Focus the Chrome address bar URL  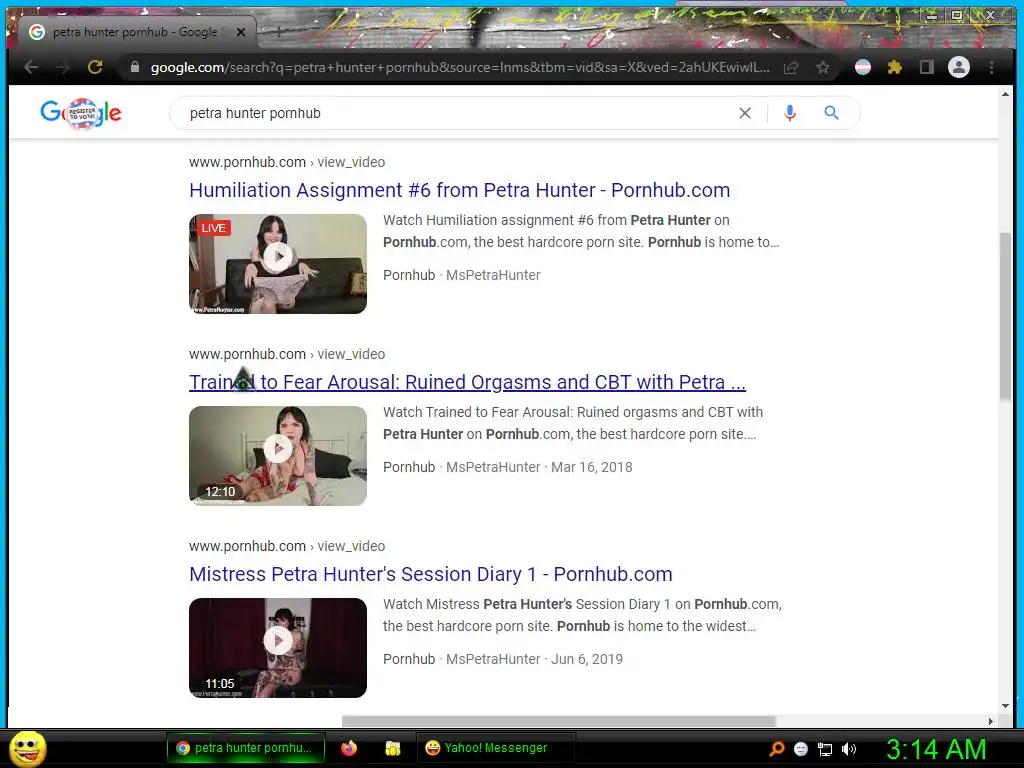459,67
